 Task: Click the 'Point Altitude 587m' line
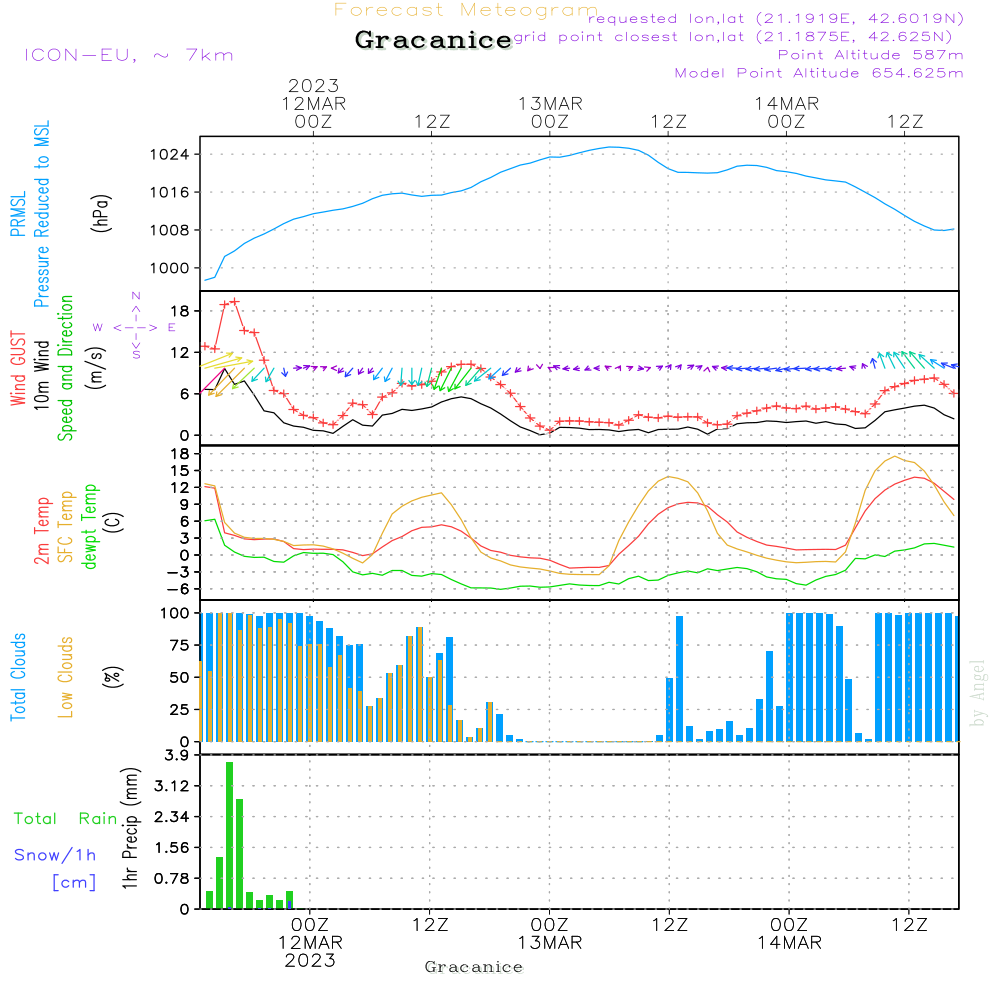[871, 55]
